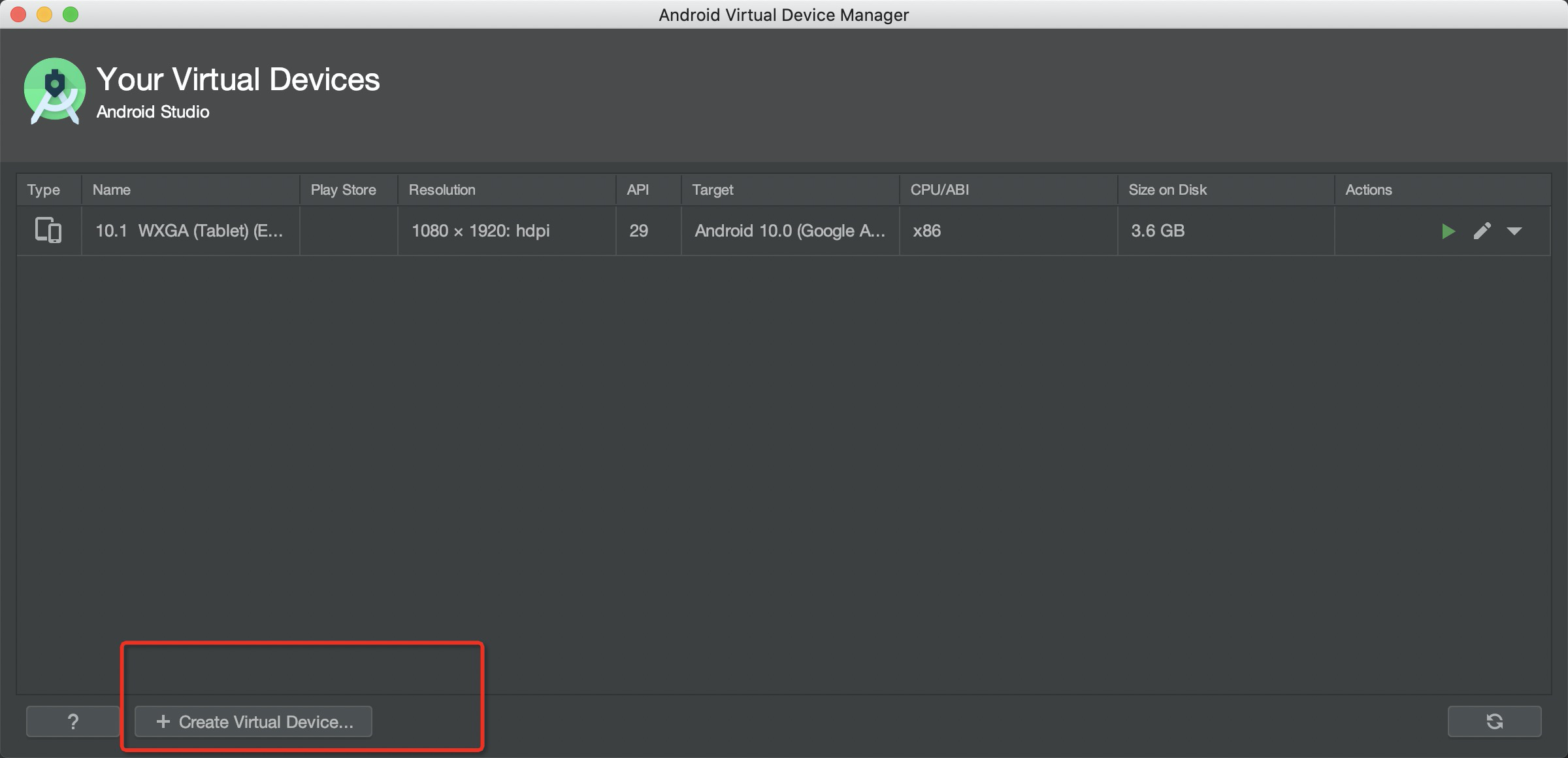
Task: Refresh the device list with the refresh icon
Action: pos(1495,721)
